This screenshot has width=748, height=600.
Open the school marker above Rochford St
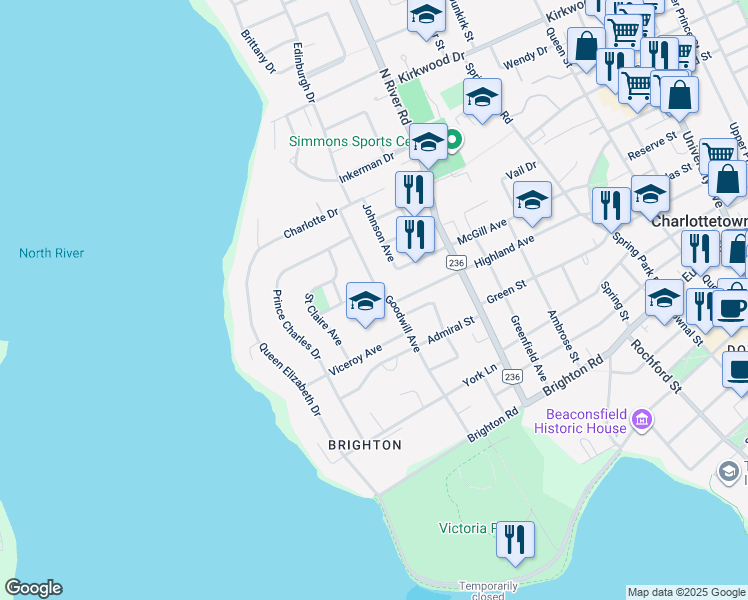(x=664, y=297)
